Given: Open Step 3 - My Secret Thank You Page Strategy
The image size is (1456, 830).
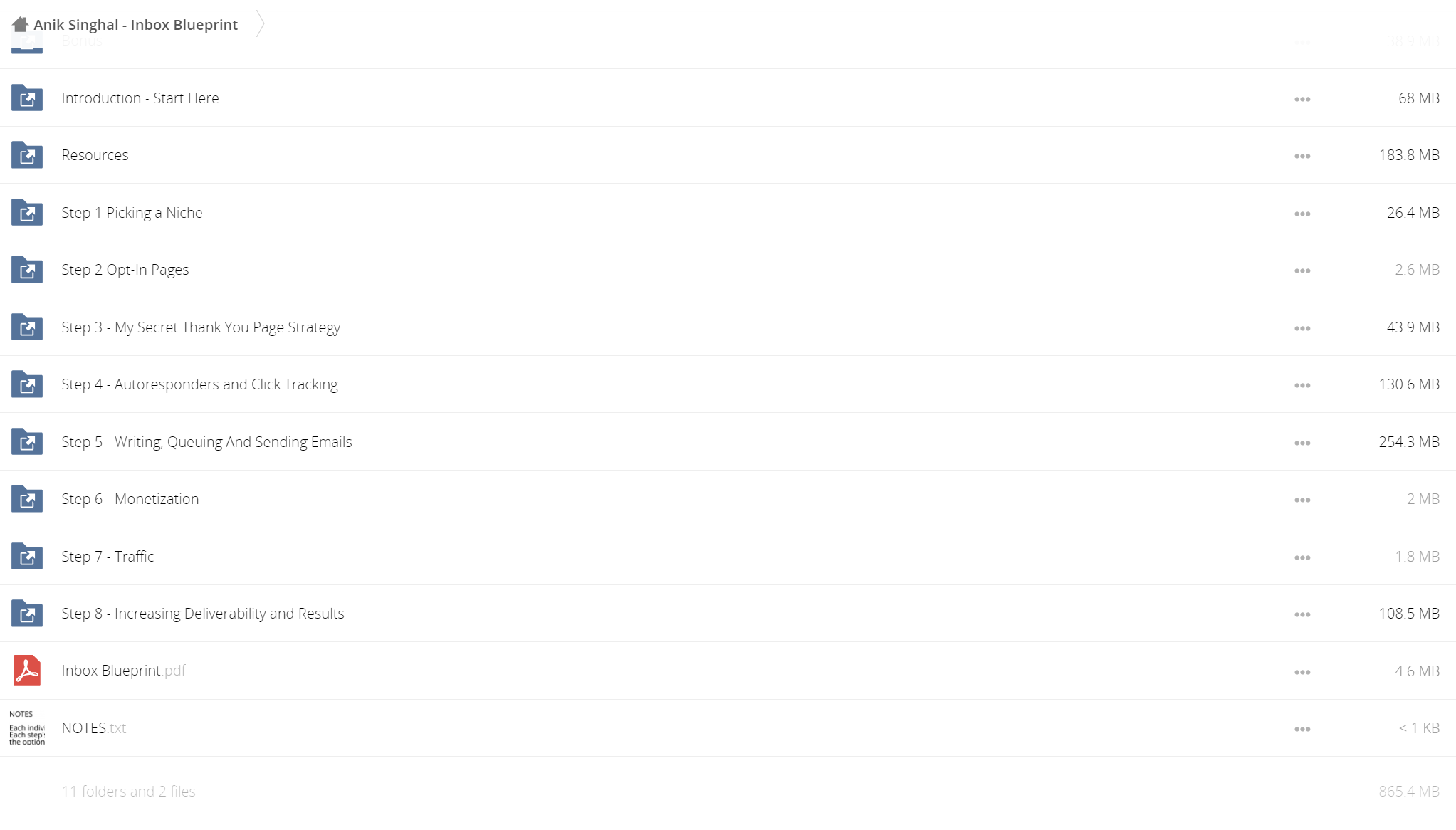Looking at the screenshot, I should (x=201, y=327).
